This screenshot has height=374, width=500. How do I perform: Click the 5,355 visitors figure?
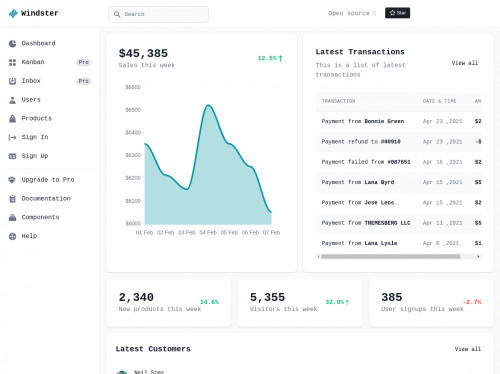[267, 297]
